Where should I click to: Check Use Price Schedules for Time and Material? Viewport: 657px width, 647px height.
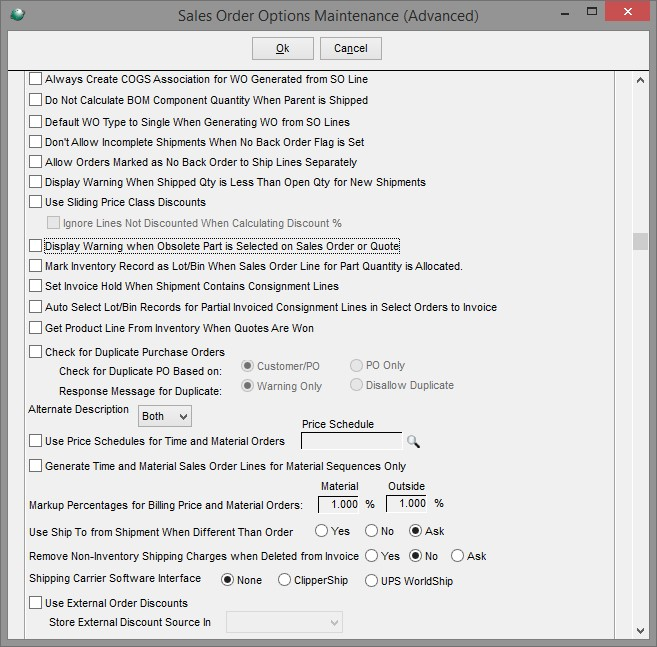click(36, 441)
